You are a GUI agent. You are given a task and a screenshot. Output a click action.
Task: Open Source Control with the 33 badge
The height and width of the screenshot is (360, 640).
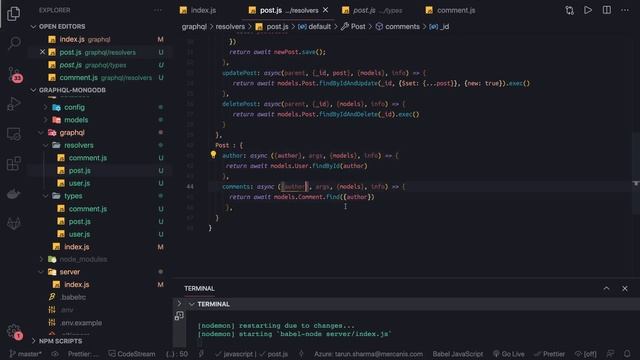(14, 74)
